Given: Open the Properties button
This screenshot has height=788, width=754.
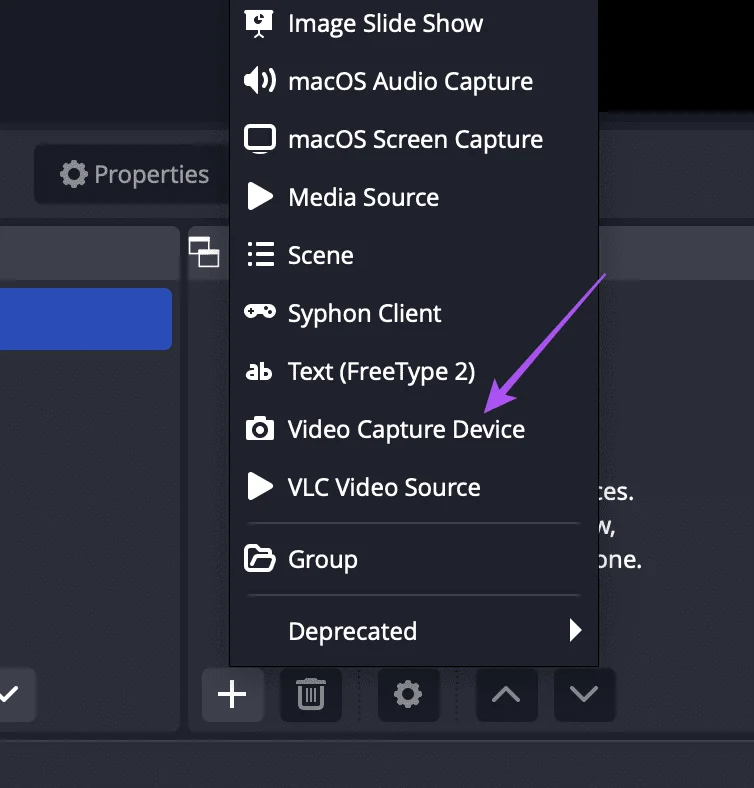Looking at the screenshot, I should pyautogui.click(x=132, y=174).
